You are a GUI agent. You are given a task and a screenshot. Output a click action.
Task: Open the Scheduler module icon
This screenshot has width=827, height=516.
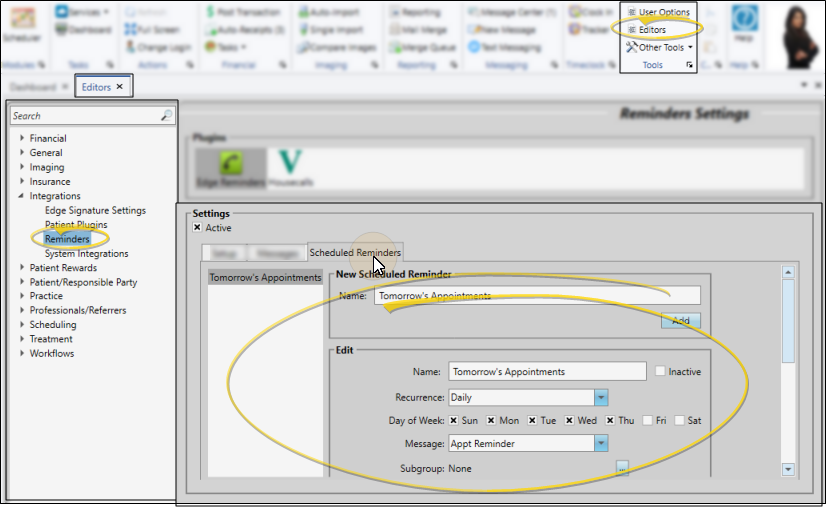point(22,22)
